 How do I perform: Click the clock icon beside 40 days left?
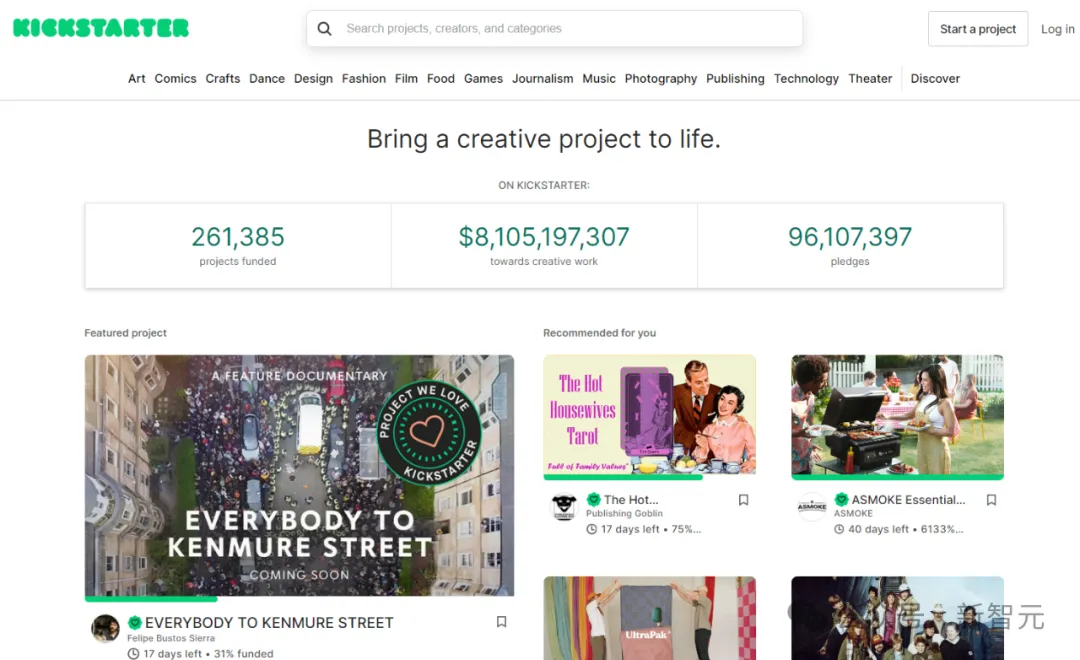click(839, 529)
